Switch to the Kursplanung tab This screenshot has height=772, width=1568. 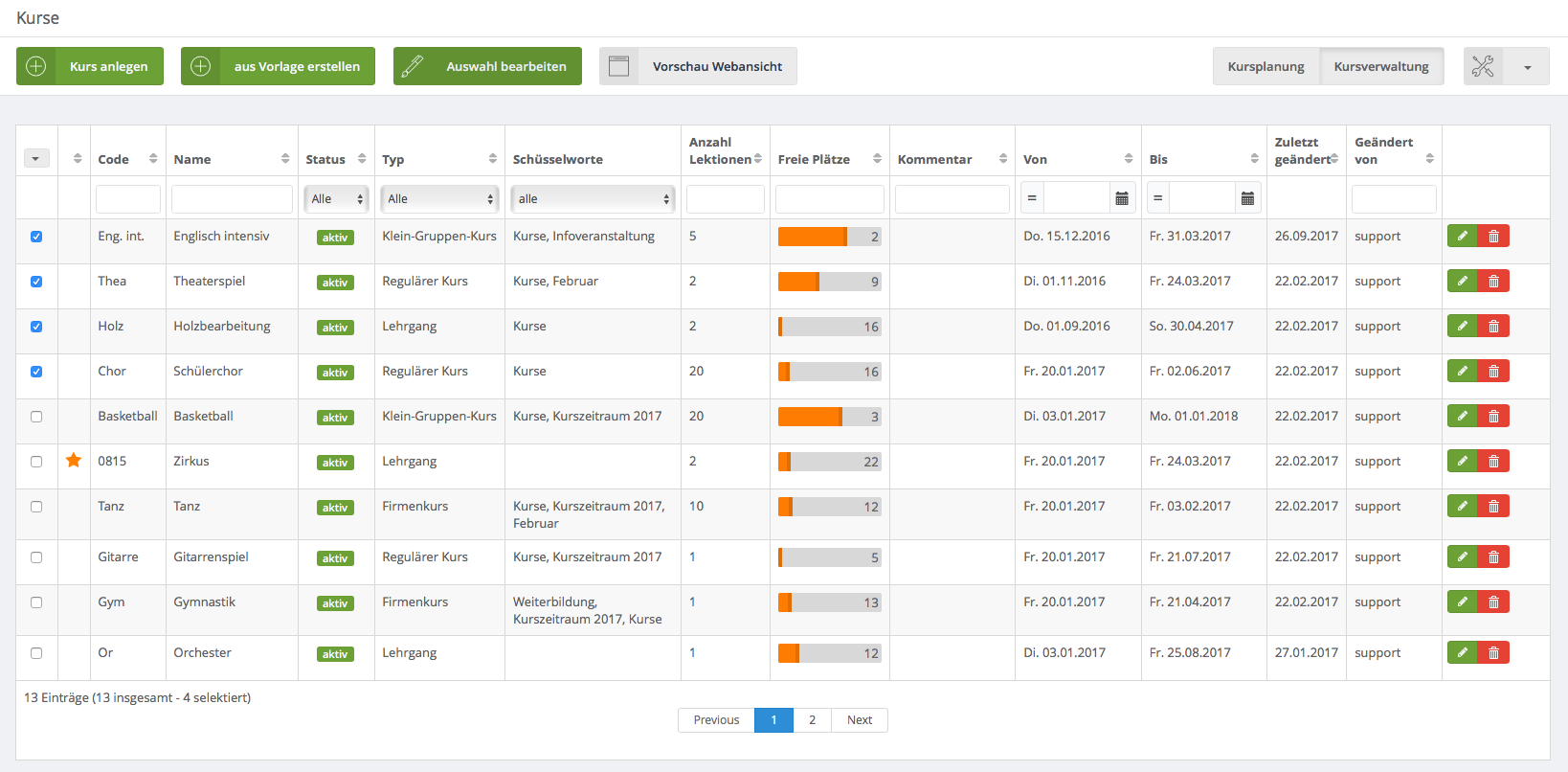[x=1266, y=66]
